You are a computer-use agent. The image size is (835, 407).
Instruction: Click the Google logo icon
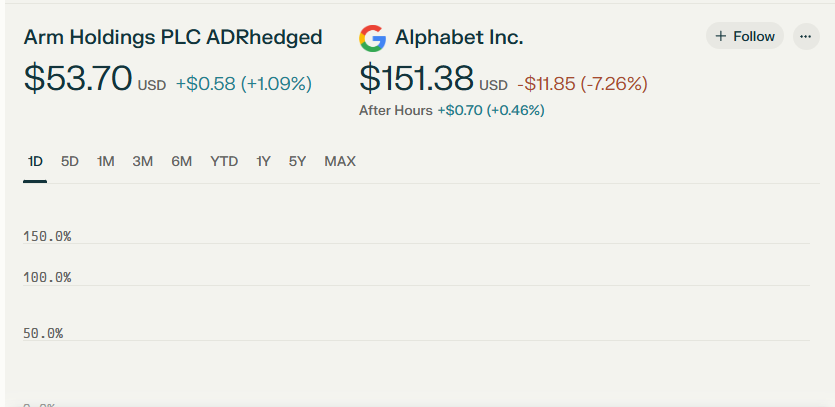pos(372,38)
